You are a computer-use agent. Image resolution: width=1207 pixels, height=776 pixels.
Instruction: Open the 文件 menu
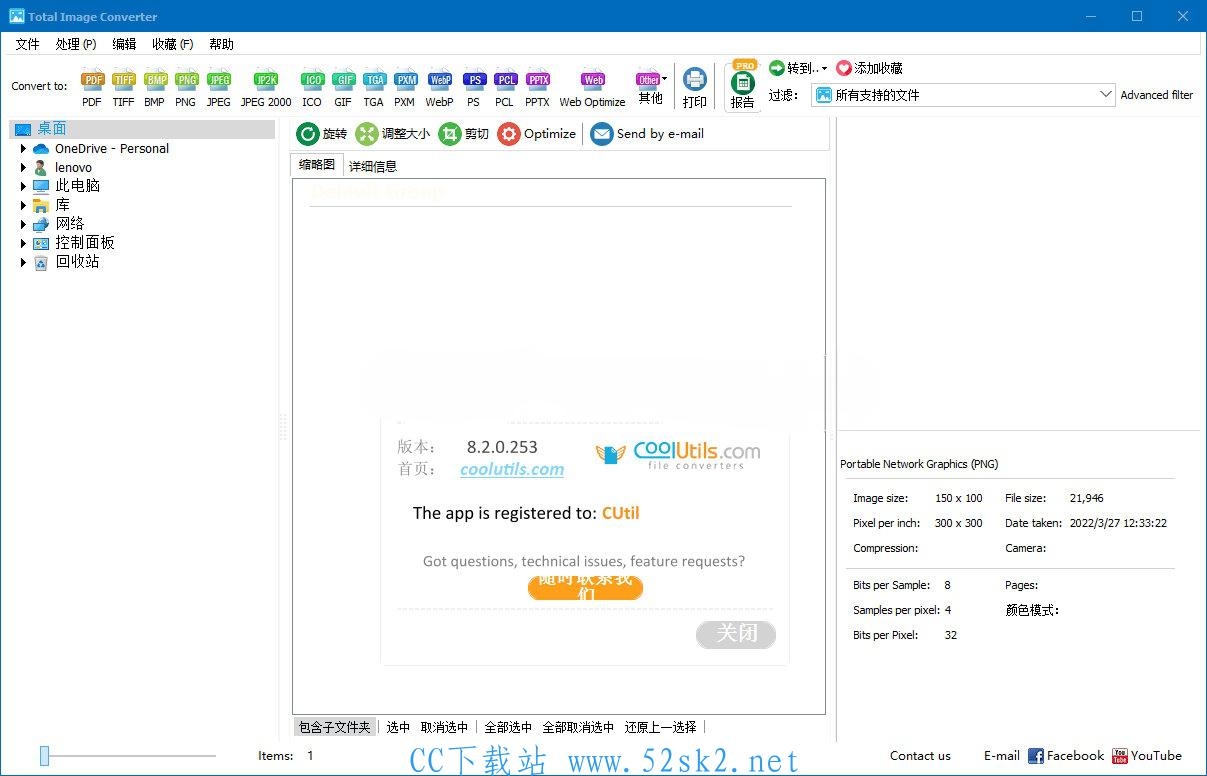click(27, 44)
